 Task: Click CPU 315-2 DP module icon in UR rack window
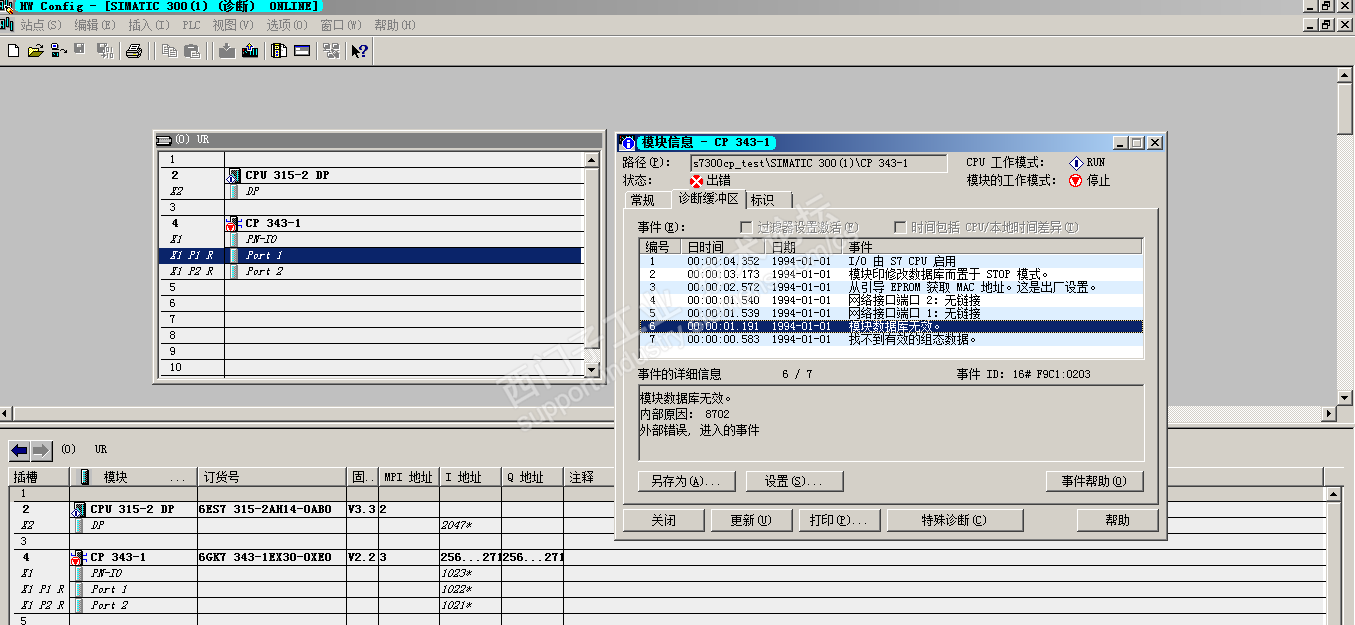point(233,175)
